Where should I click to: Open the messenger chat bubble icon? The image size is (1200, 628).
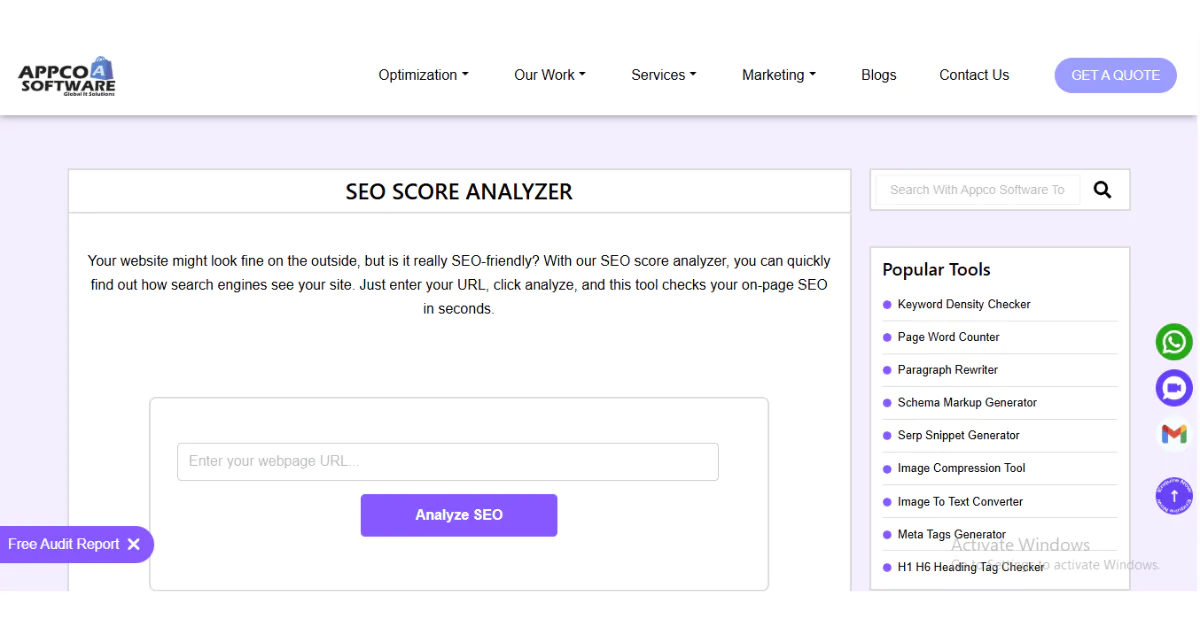(1173, 388)
